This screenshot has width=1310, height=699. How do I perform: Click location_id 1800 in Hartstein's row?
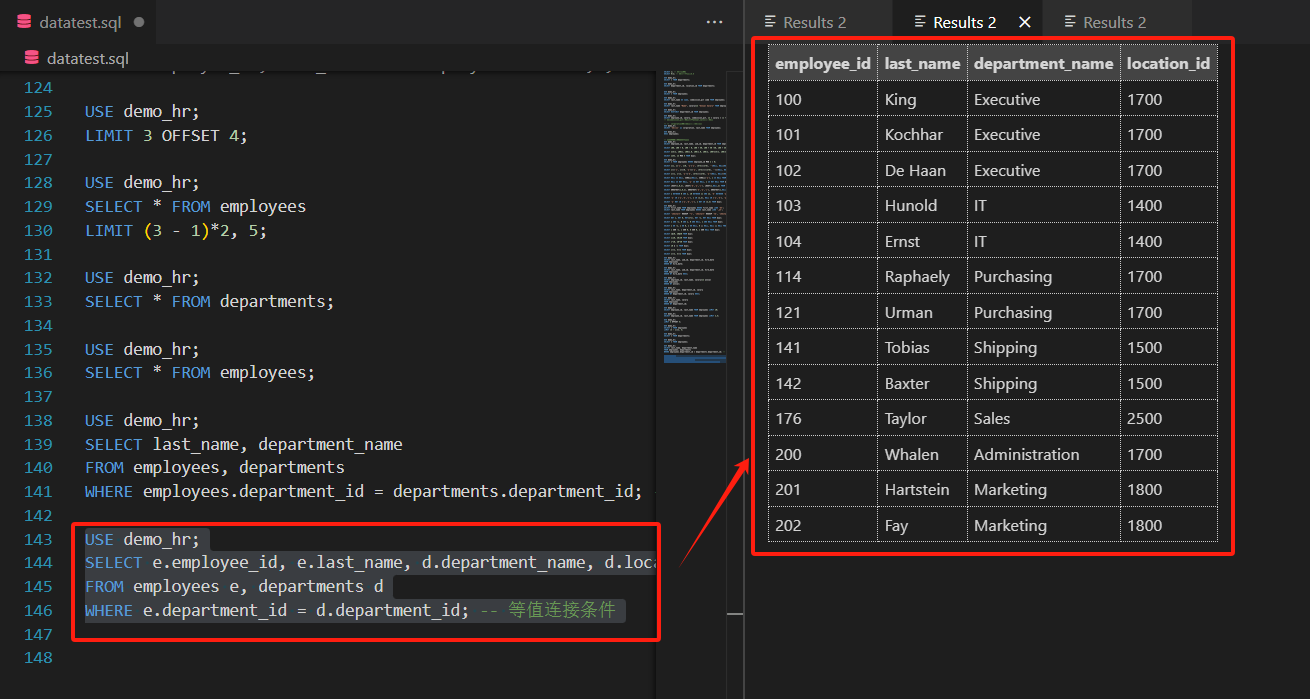[x=1168, y=489]
